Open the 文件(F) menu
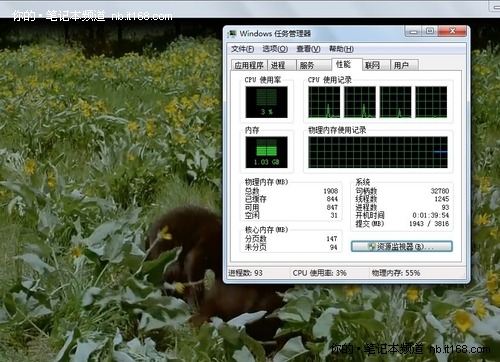Viewport: 500px width, 362px height. coord(242,49)
